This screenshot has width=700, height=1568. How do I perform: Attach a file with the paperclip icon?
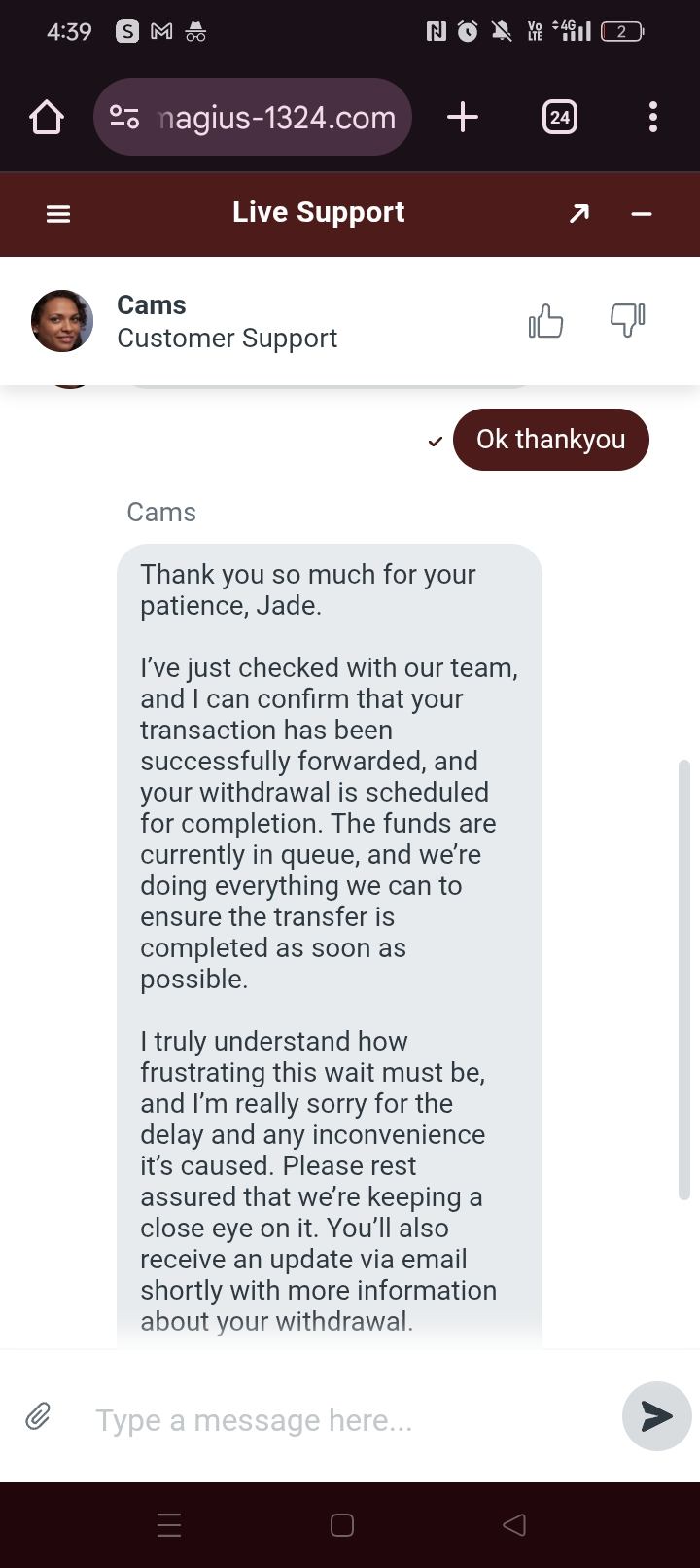[x=38, y=1416]
